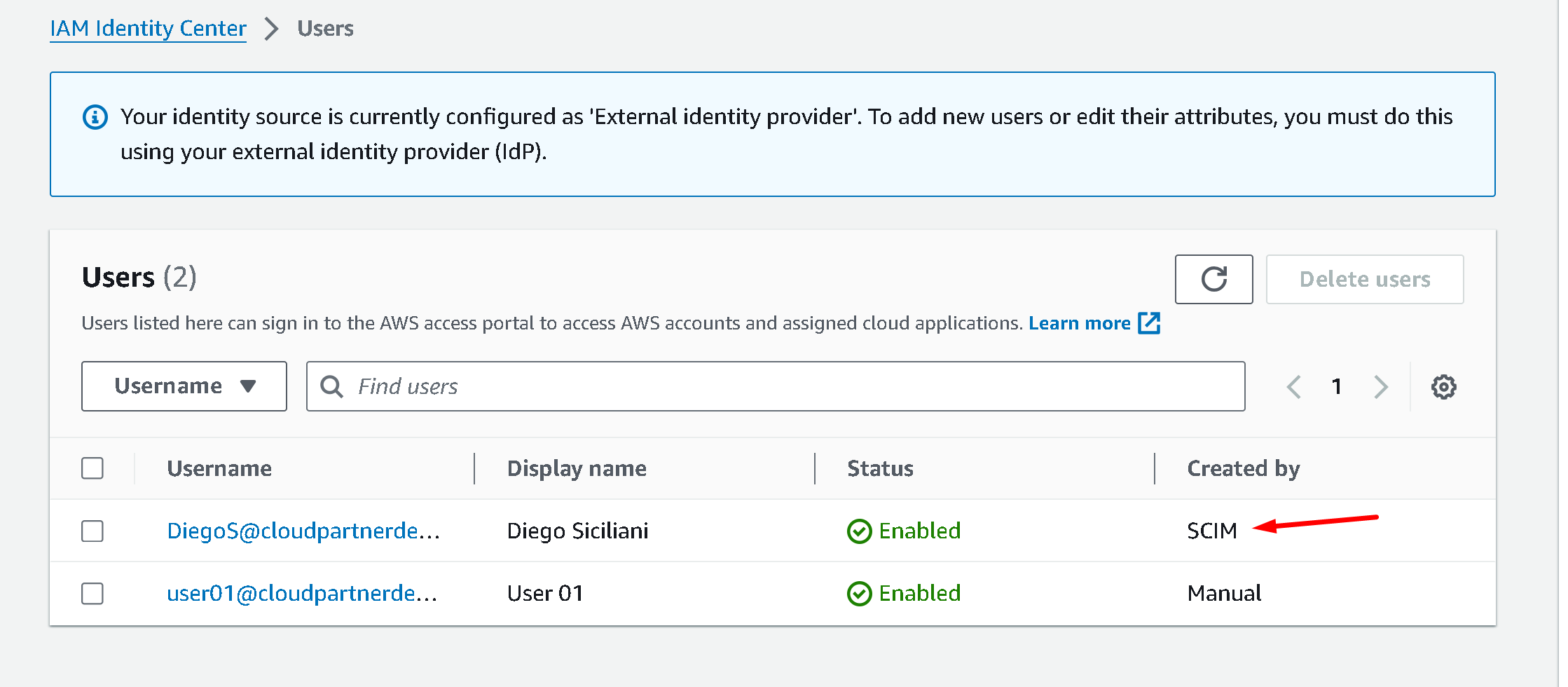Screen dimensions: 1568x687
Task: Click the external link icon beside Learn more
Action: [1149, 323]
